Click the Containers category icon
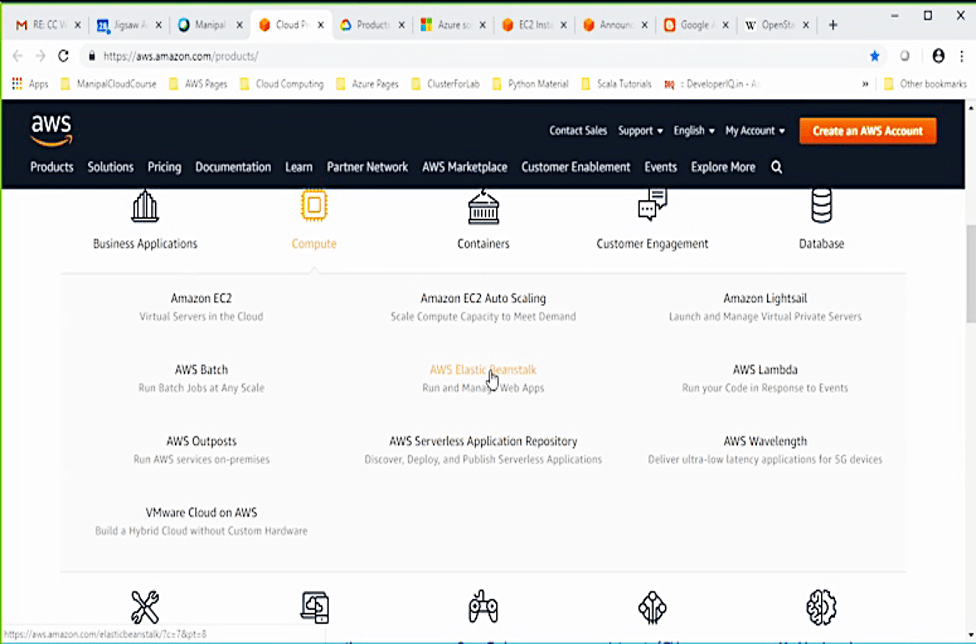Image resolution: width=976 pixels, height=644 pixels. point(483,206)
